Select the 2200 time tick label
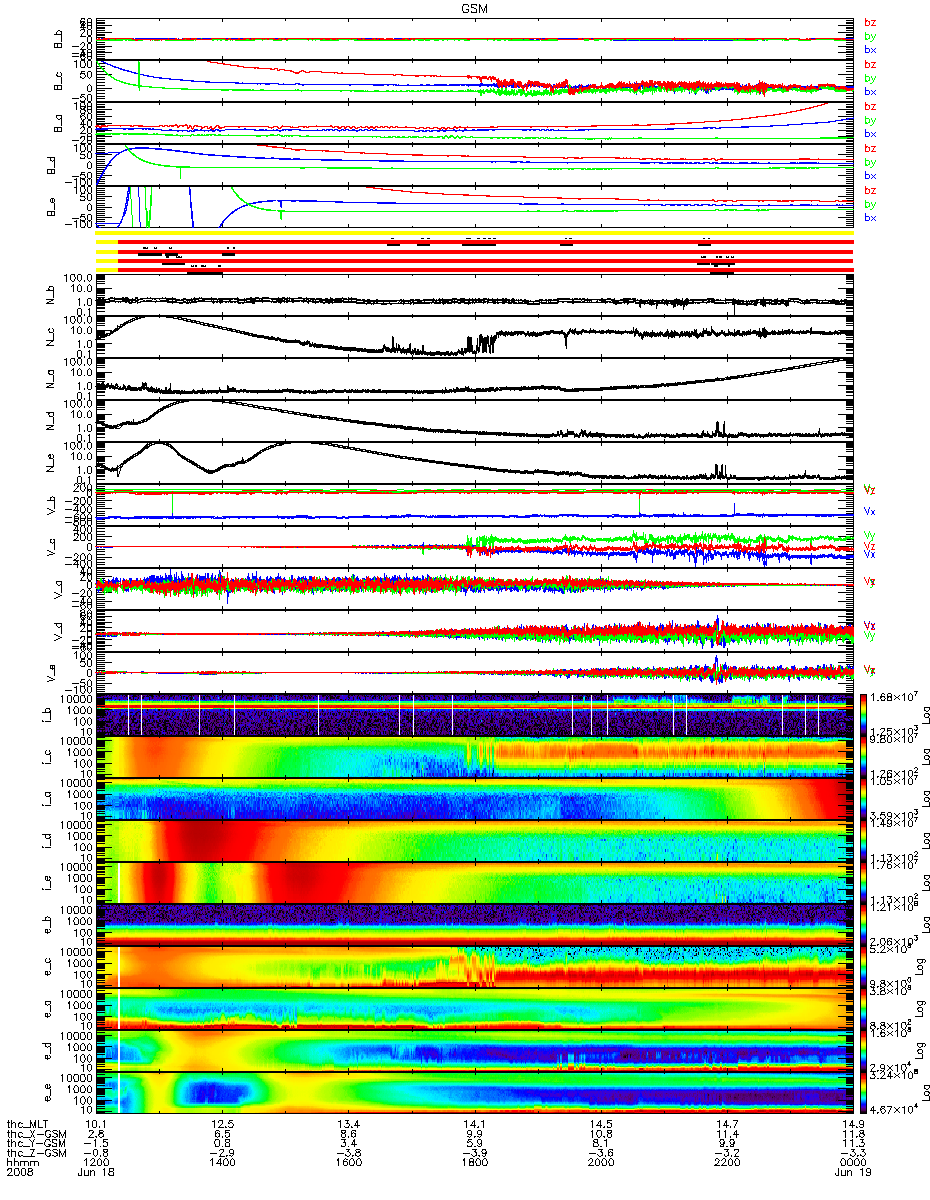The width and height of the screenshot is (930, 1200). (726, 1164)
